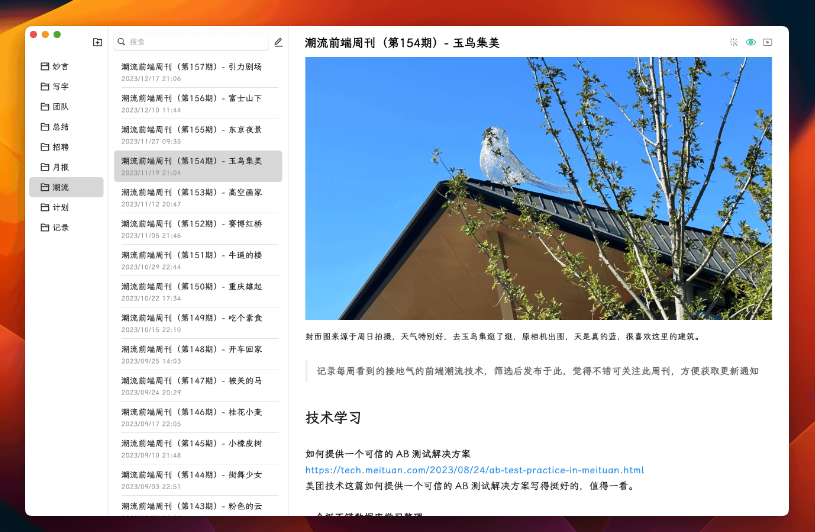Select the highlighted 潮流 folder
The width and height of the screenshot is (815, 532).
(x=66, y=187)
